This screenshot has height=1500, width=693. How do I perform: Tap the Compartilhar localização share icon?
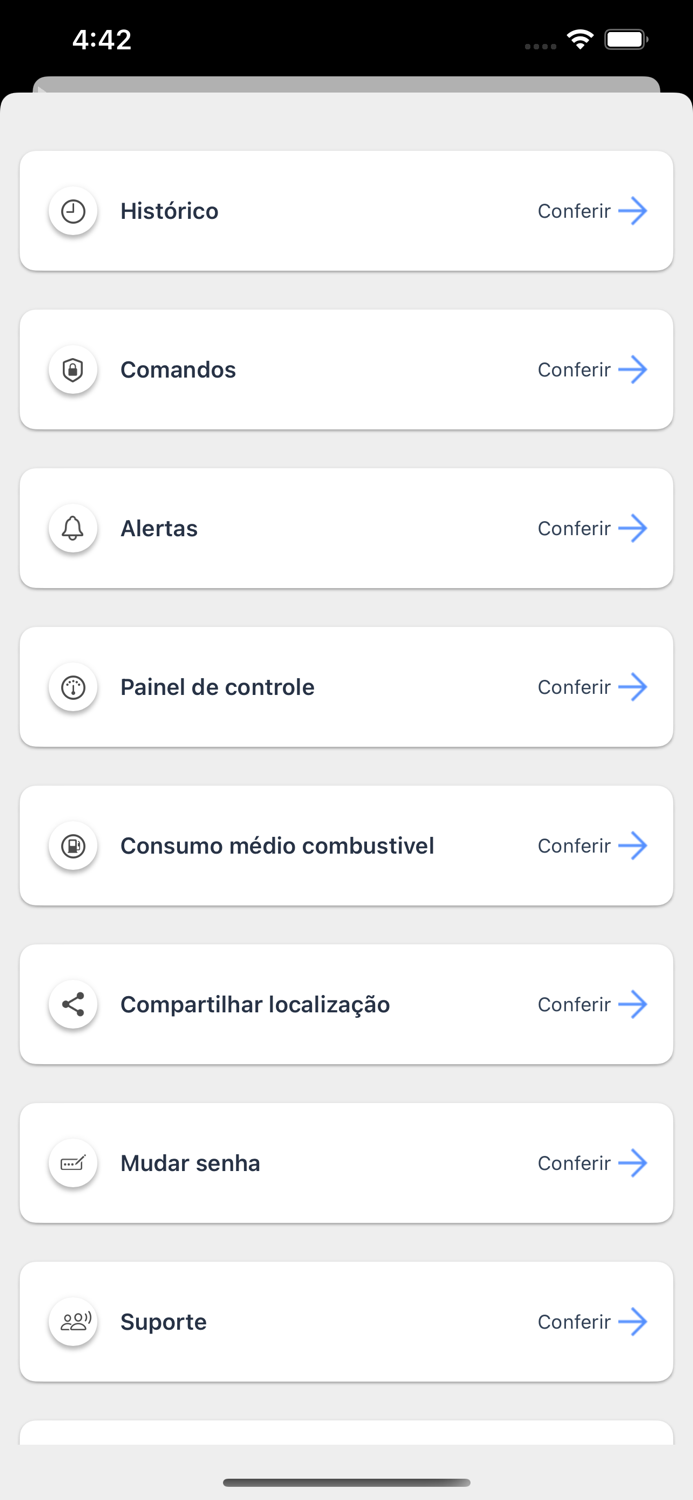point(72,1004)
